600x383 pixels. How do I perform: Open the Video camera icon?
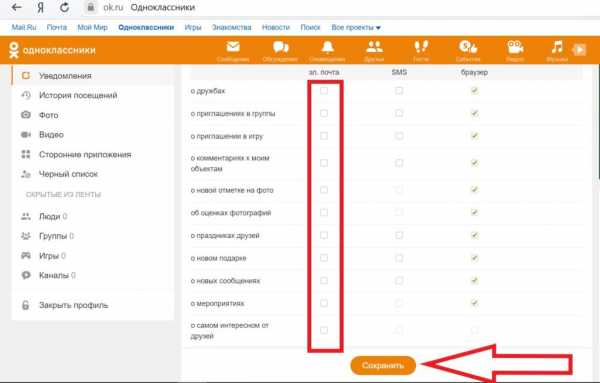(x=515, y=47)
